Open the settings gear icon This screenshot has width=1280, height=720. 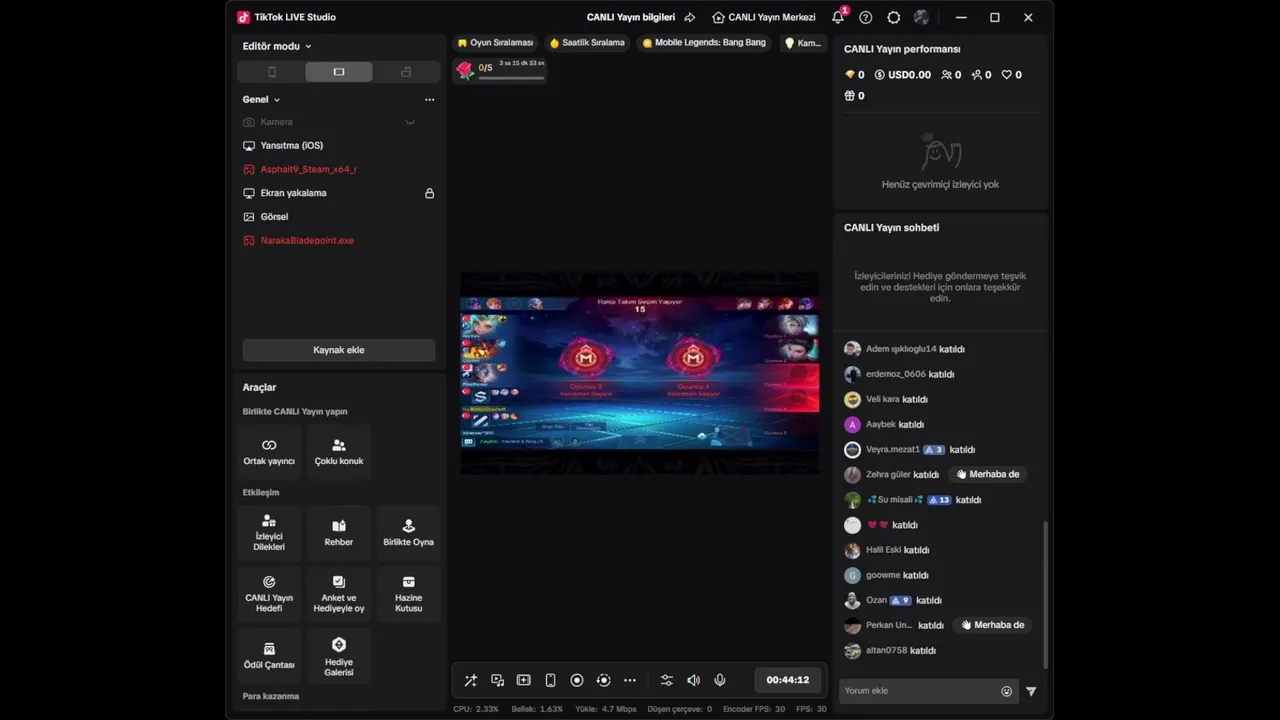(x=894, y=17)
